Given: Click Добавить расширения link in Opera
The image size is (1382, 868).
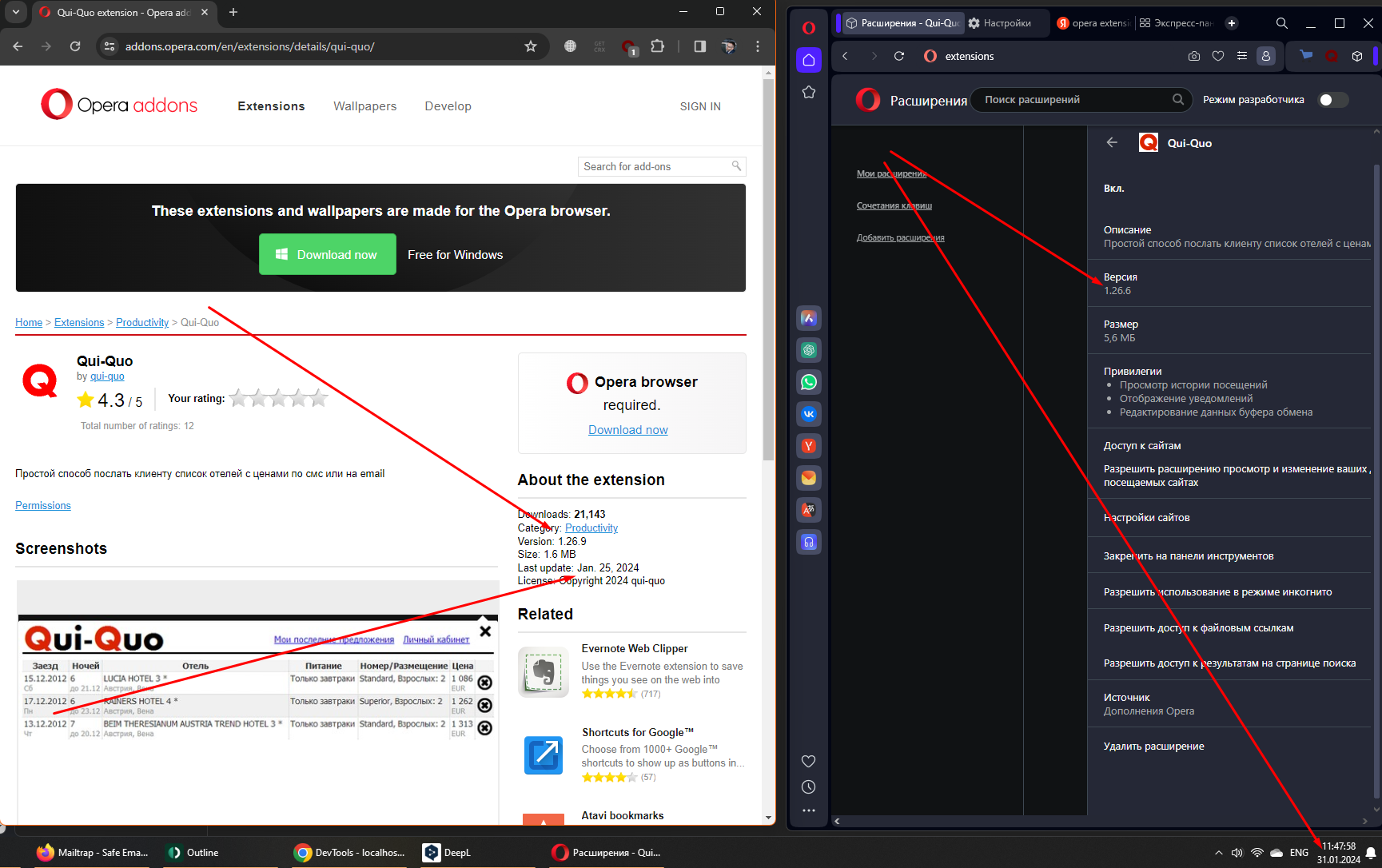Looking at the screenshot, I should pos(901,237).
